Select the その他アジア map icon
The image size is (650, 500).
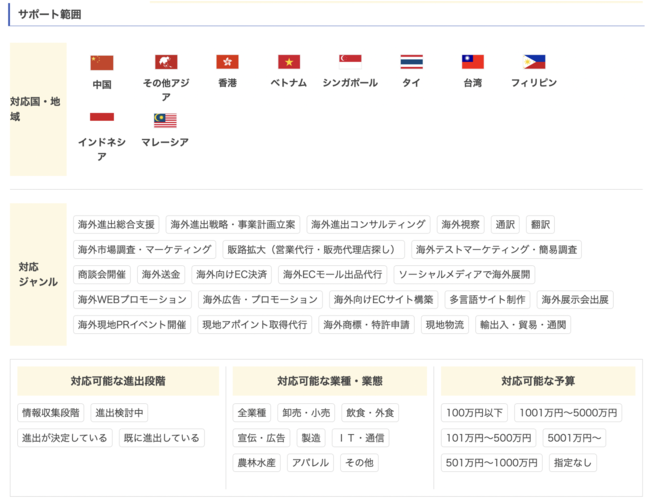click(166, 62)
